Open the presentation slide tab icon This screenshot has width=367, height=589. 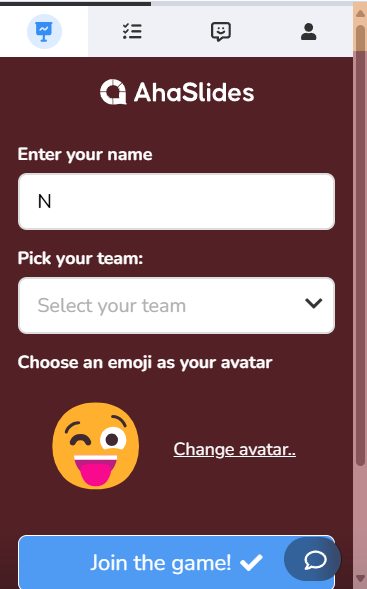pos(44,32)
